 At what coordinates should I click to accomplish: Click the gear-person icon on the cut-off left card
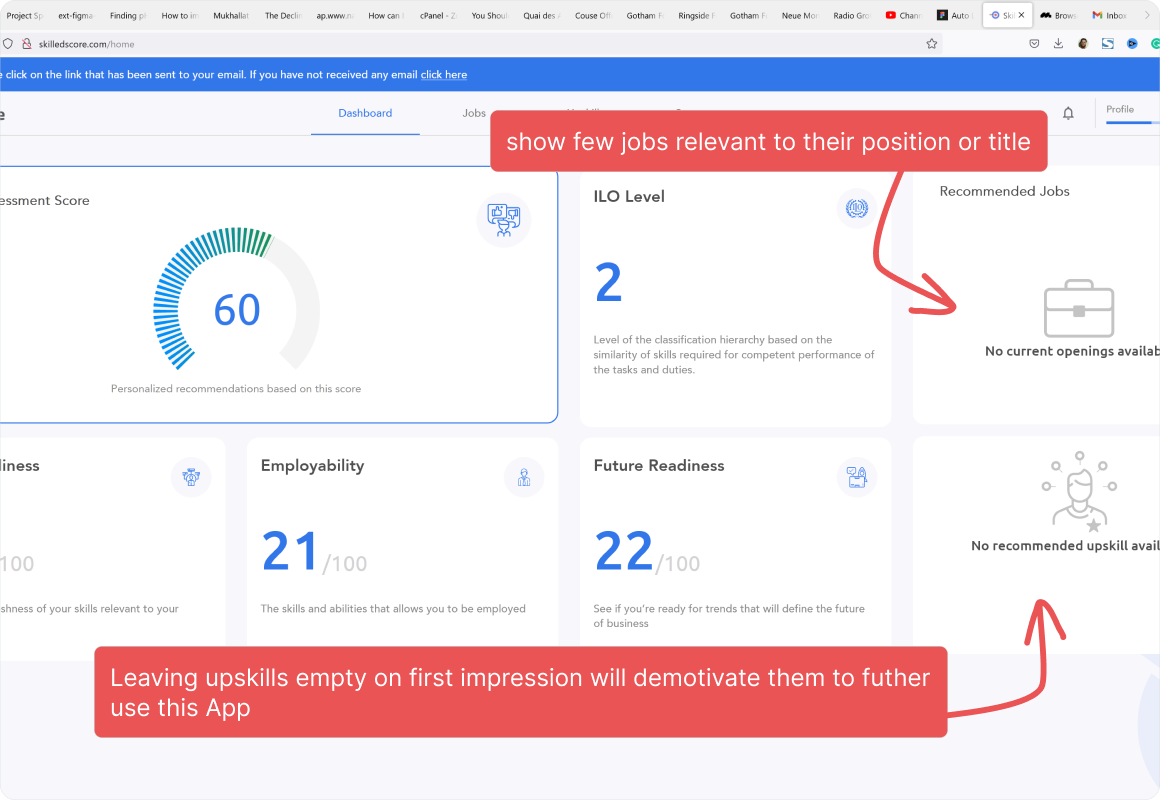click(x=191, y=477)
